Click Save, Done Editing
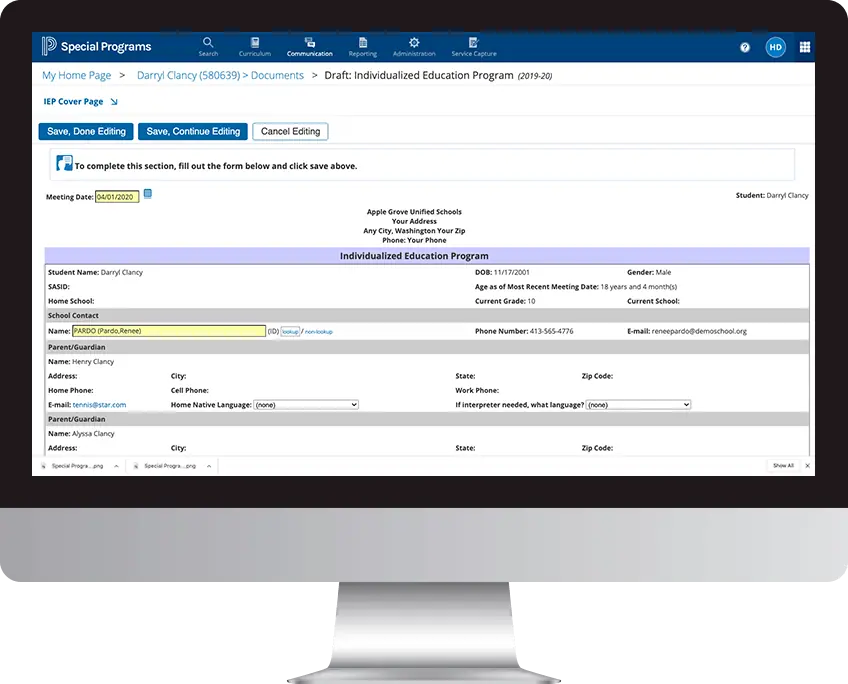 click(x=85, y=131)
